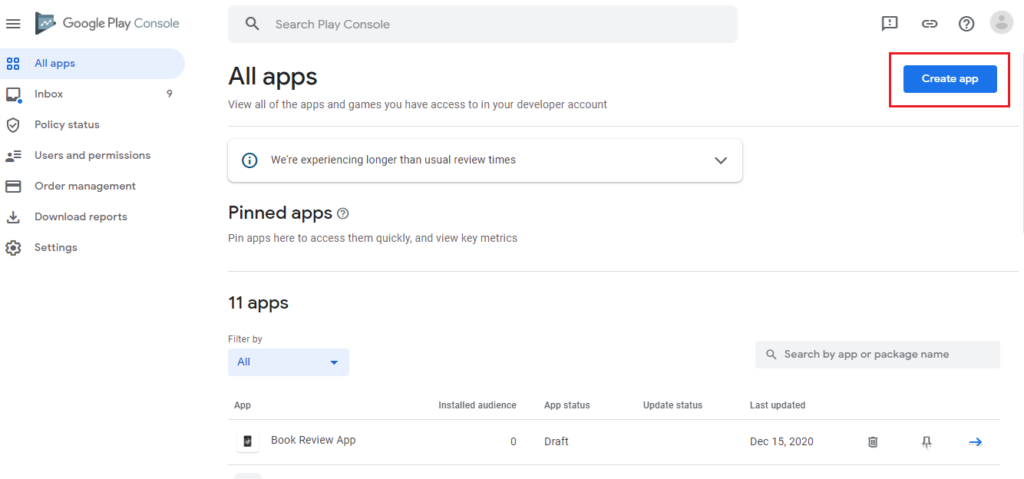
Task: Open the account avatar menu
Action: tap(1001, 23)
